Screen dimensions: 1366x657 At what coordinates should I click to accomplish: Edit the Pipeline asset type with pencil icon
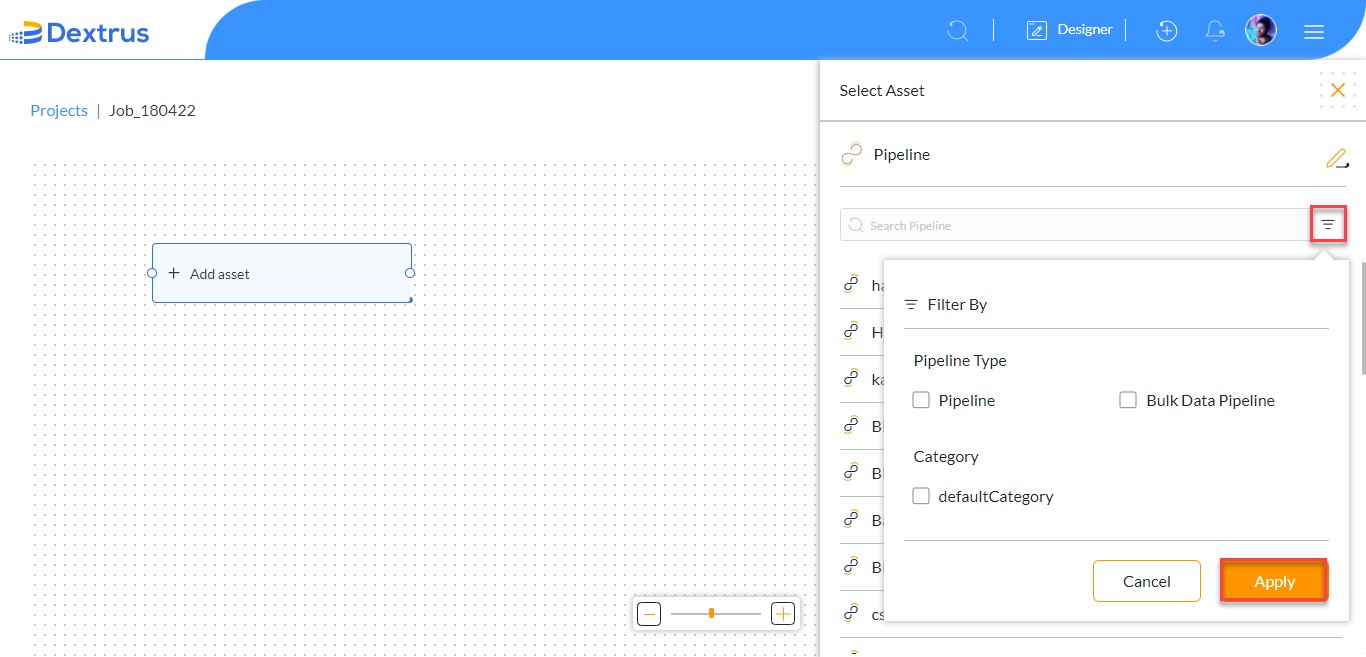point(1337,158)
